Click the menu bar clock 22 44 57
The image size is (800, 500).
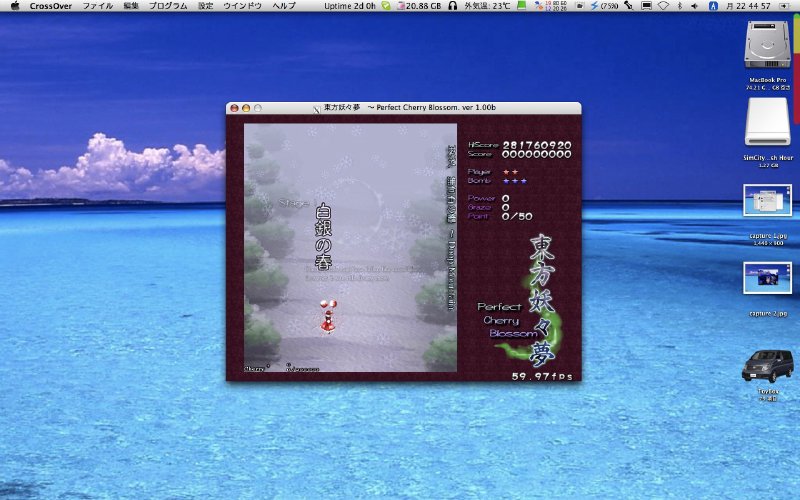pos(747,6)
